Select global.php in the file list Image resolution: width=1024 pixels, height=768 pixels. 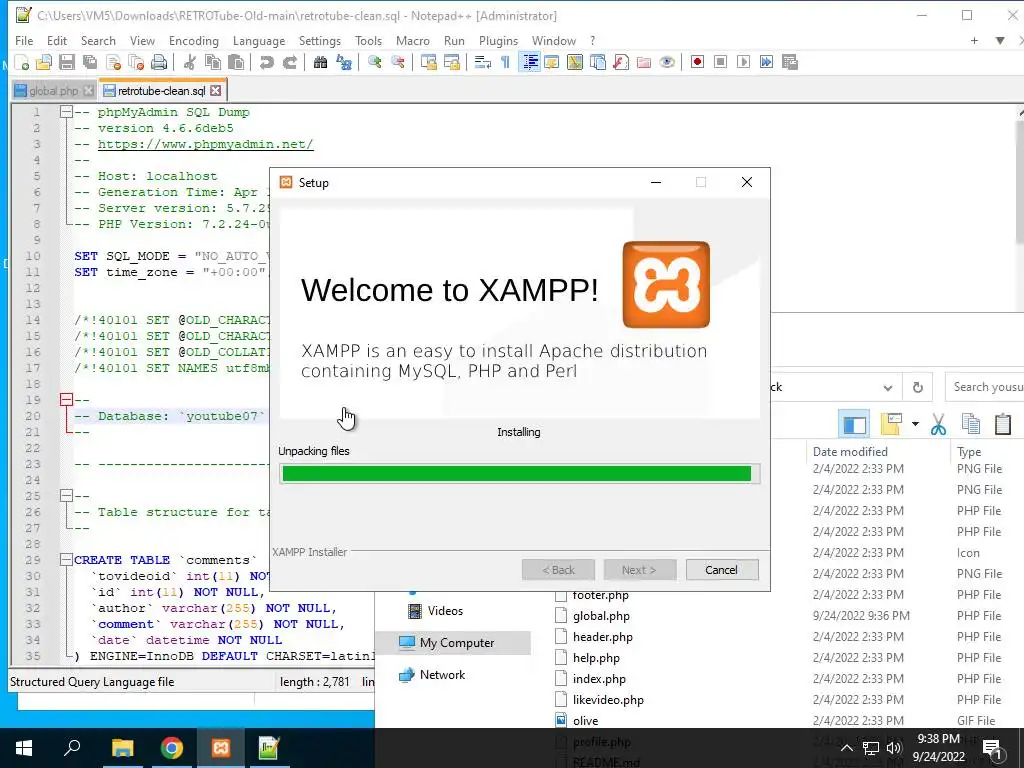click(601, 616)
